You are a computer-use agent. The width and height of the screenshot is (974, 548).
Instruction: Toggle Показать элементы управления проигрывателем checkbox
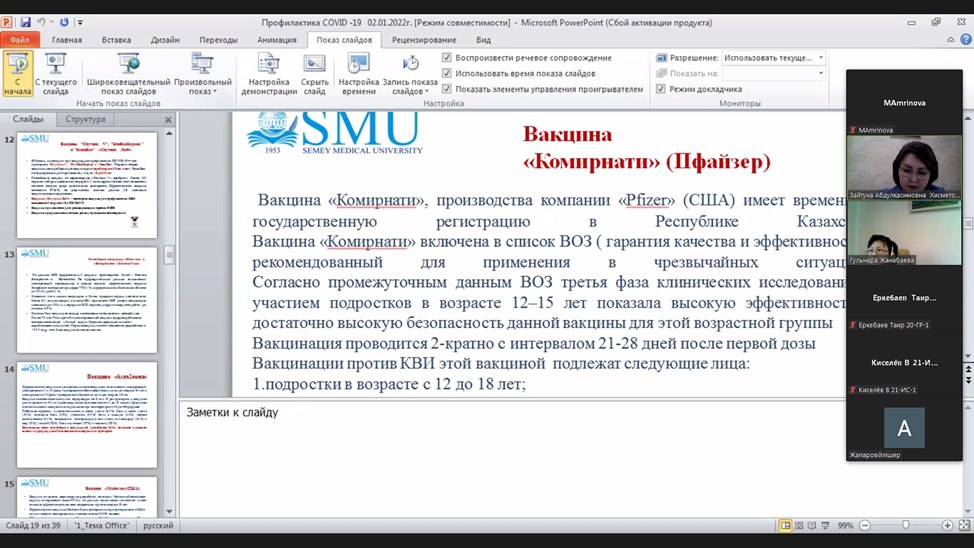pyautogui.click(x=447, y=89)
